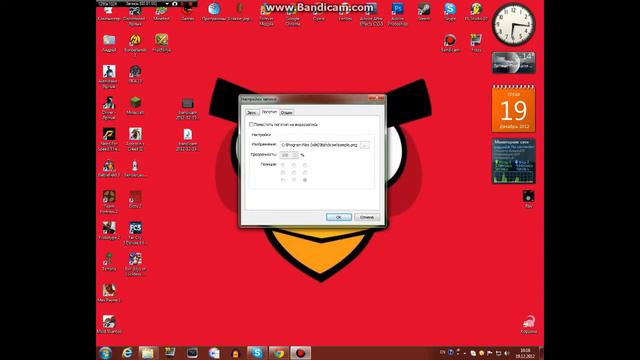
Task: Open the Terraria desktop shortcut
Action: tap(109, 262)
